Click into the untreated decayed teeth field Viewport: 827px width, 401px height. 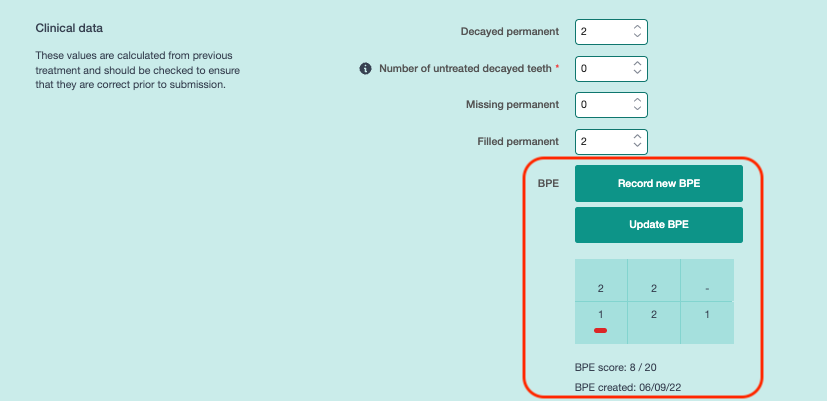click(602, 69)
